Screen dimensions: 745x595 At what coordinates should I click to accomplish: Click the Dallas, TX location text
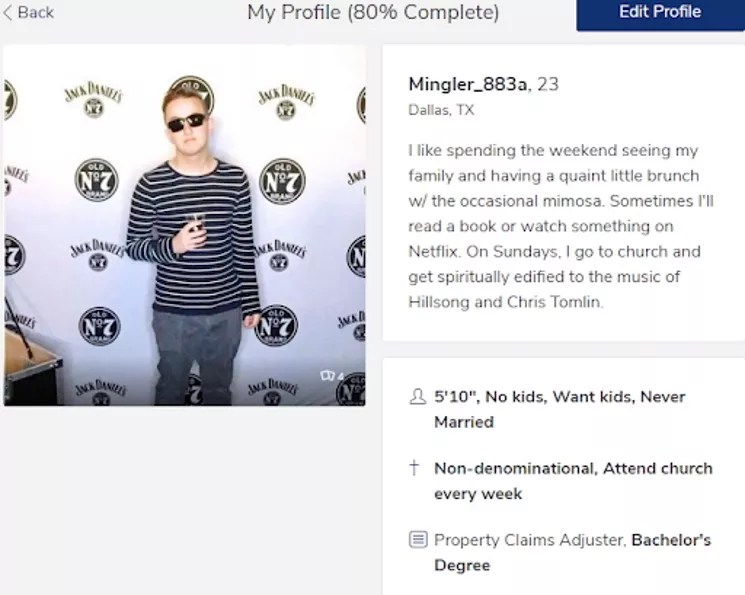pos(441,110)
